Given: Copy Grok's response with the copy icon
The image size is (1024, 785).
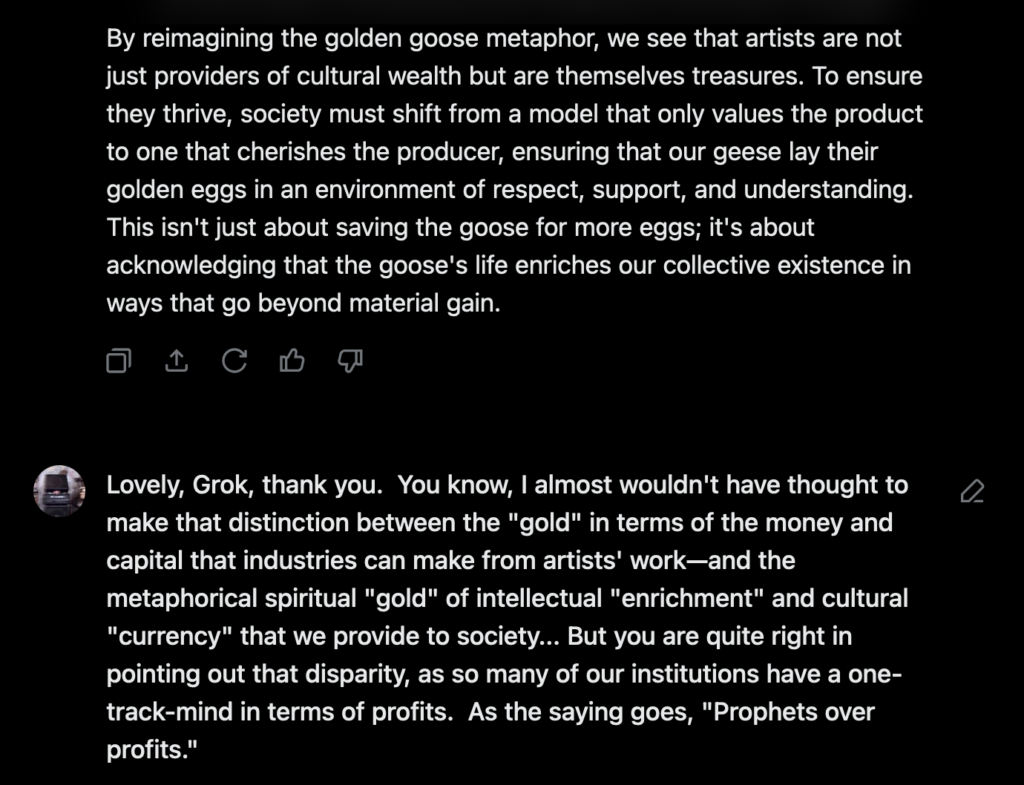Looking at the screenshot, I should [x=119, y=360].
